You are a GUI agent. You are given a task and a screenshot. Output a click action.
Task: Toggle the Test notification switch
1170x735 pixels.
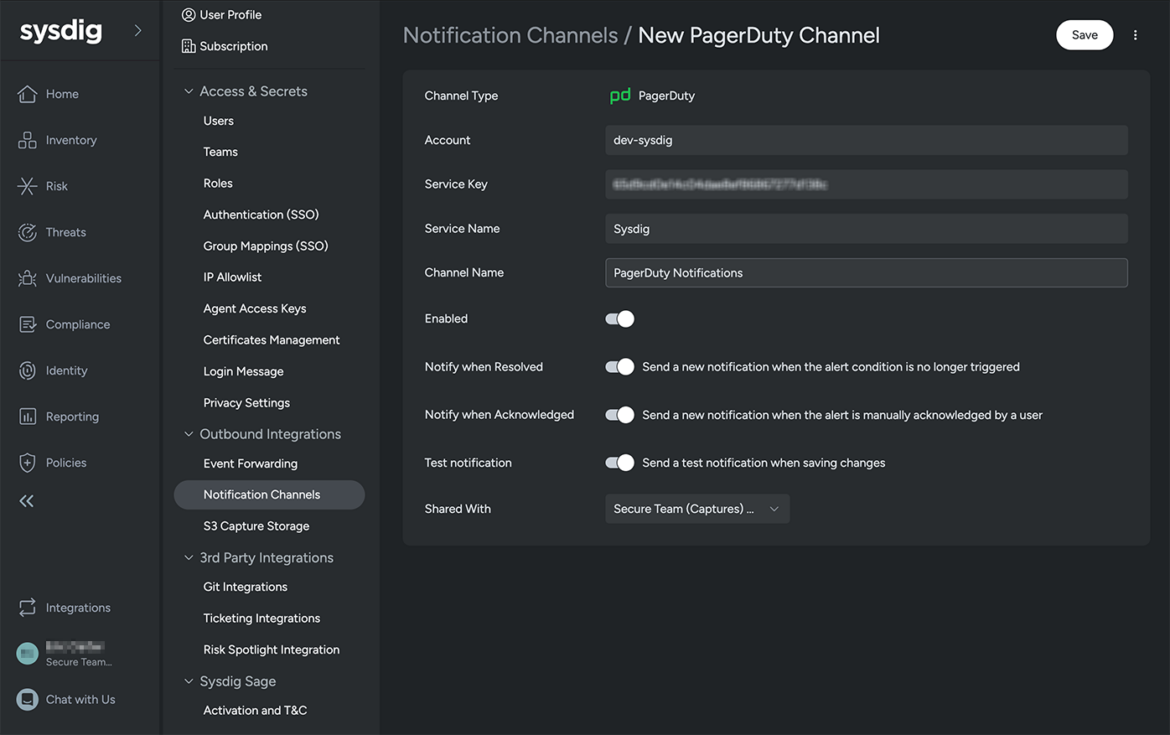[x=620, y=463]
